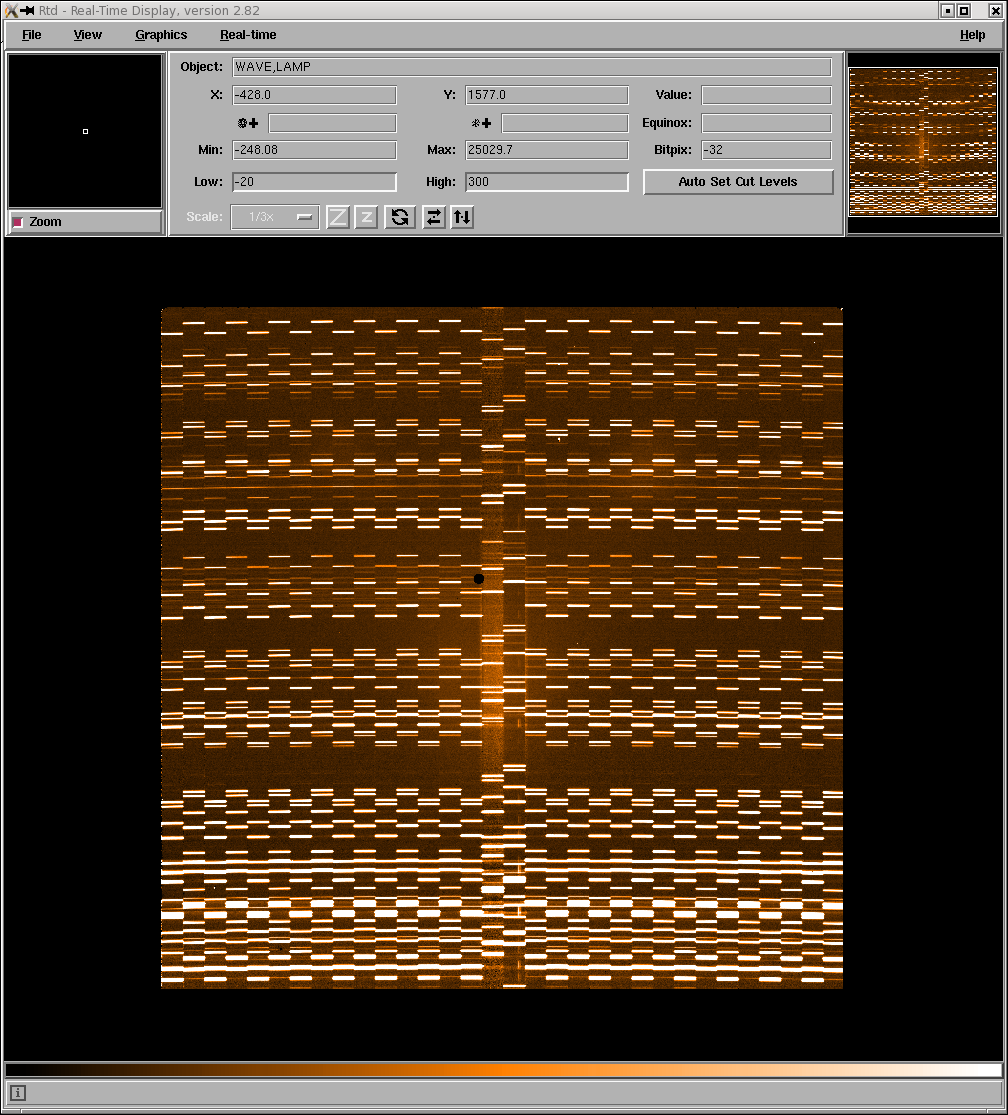Open the Help menu
This screenshot has width=1008, height=1115.
972,35
